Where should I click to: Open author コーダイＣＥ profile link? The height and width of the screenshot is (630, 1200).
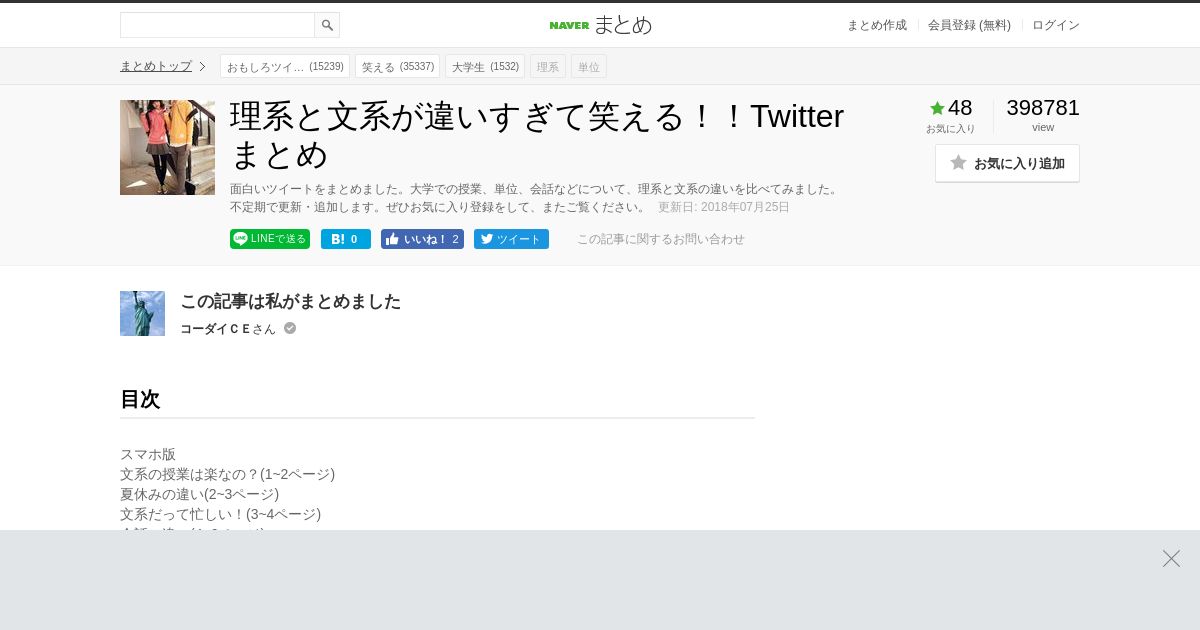click(228, 328)
